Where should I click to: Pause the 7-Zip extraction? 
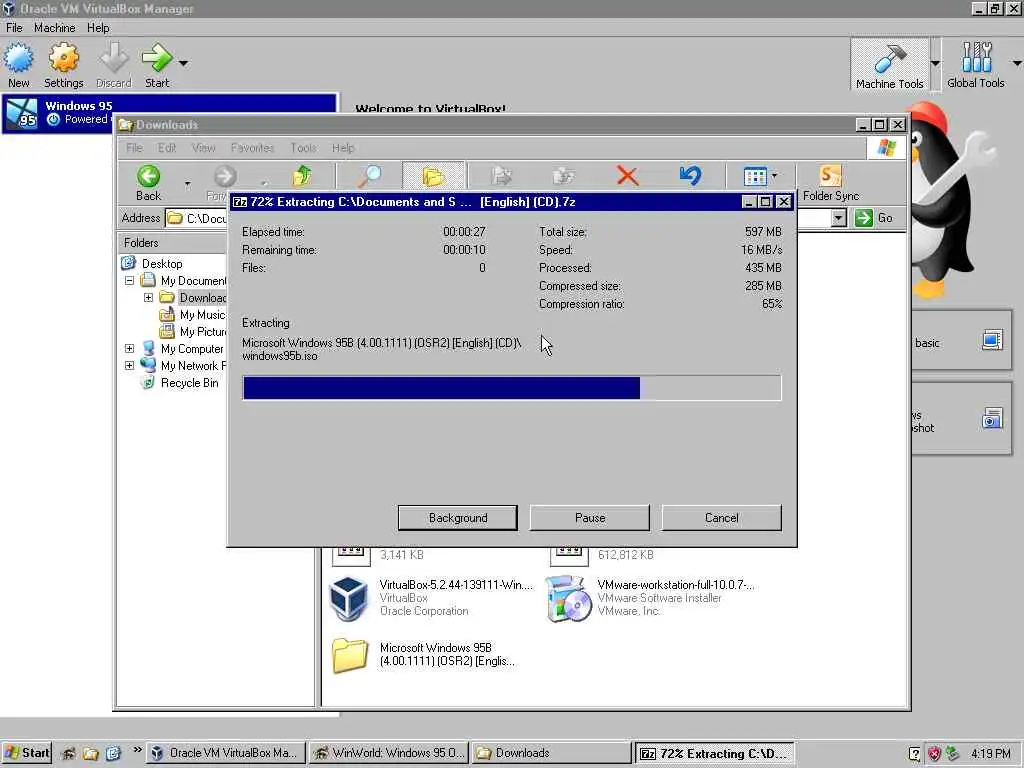[590, 518]
